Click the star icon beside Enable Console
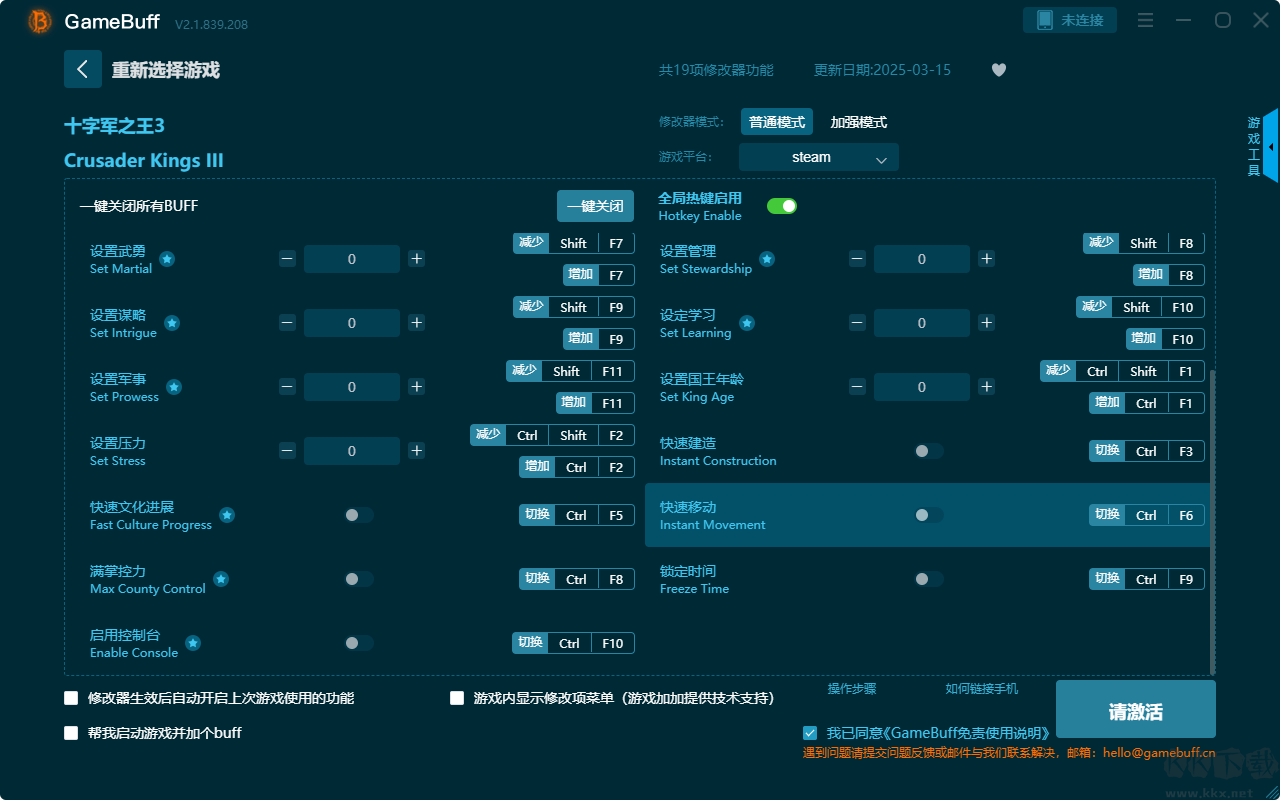Screen dimensions: 1280x800 [x=193, y=643]
